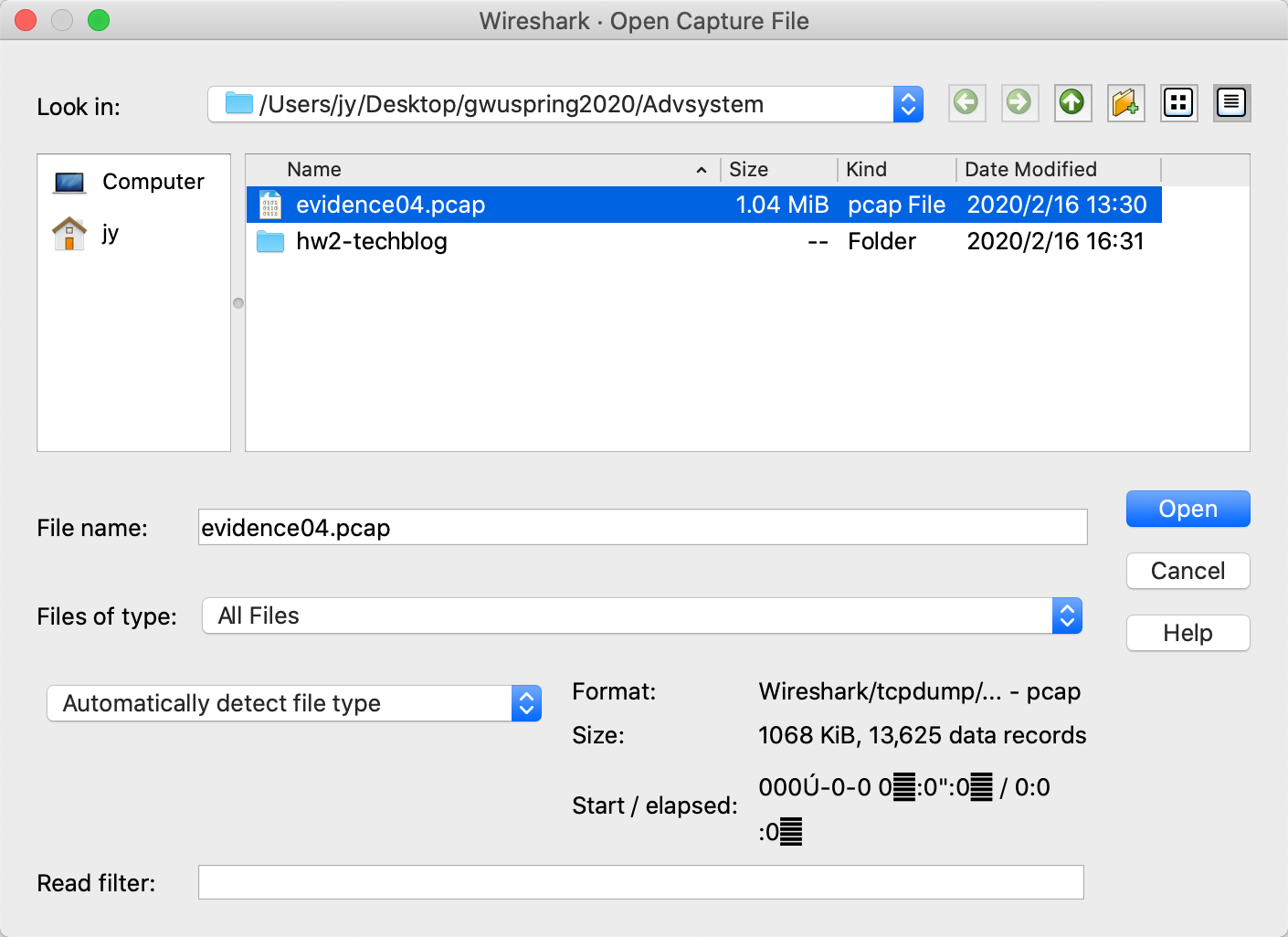Viewport: 1288px width, 937px height.
Task: Expand Automatically detect file type dropdown
Action: [x=526, y=703]
